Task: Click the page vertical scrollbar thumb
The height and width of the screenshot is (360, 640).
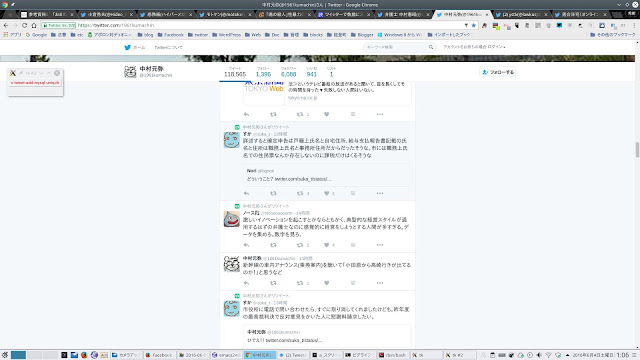Action: pyautogui.click(x=637, y=149)
